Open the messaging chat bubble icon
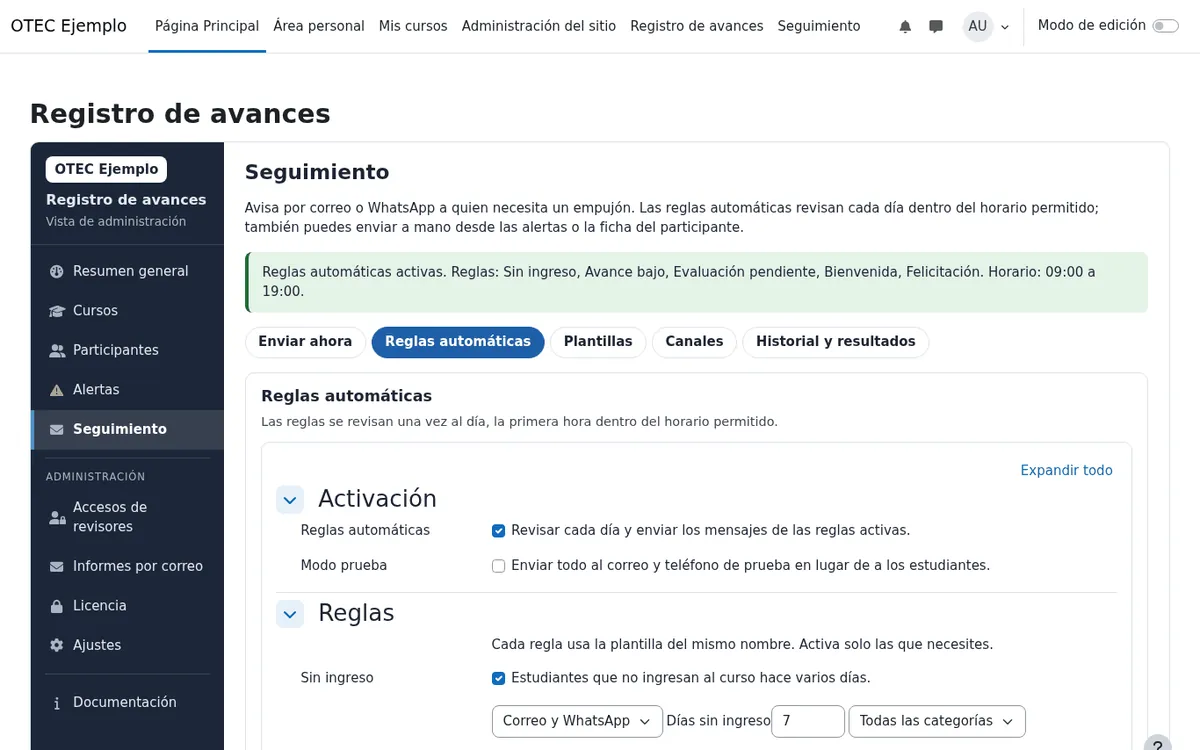Image resolution: width=1200 pixels, height=750 pixels. 936,27
